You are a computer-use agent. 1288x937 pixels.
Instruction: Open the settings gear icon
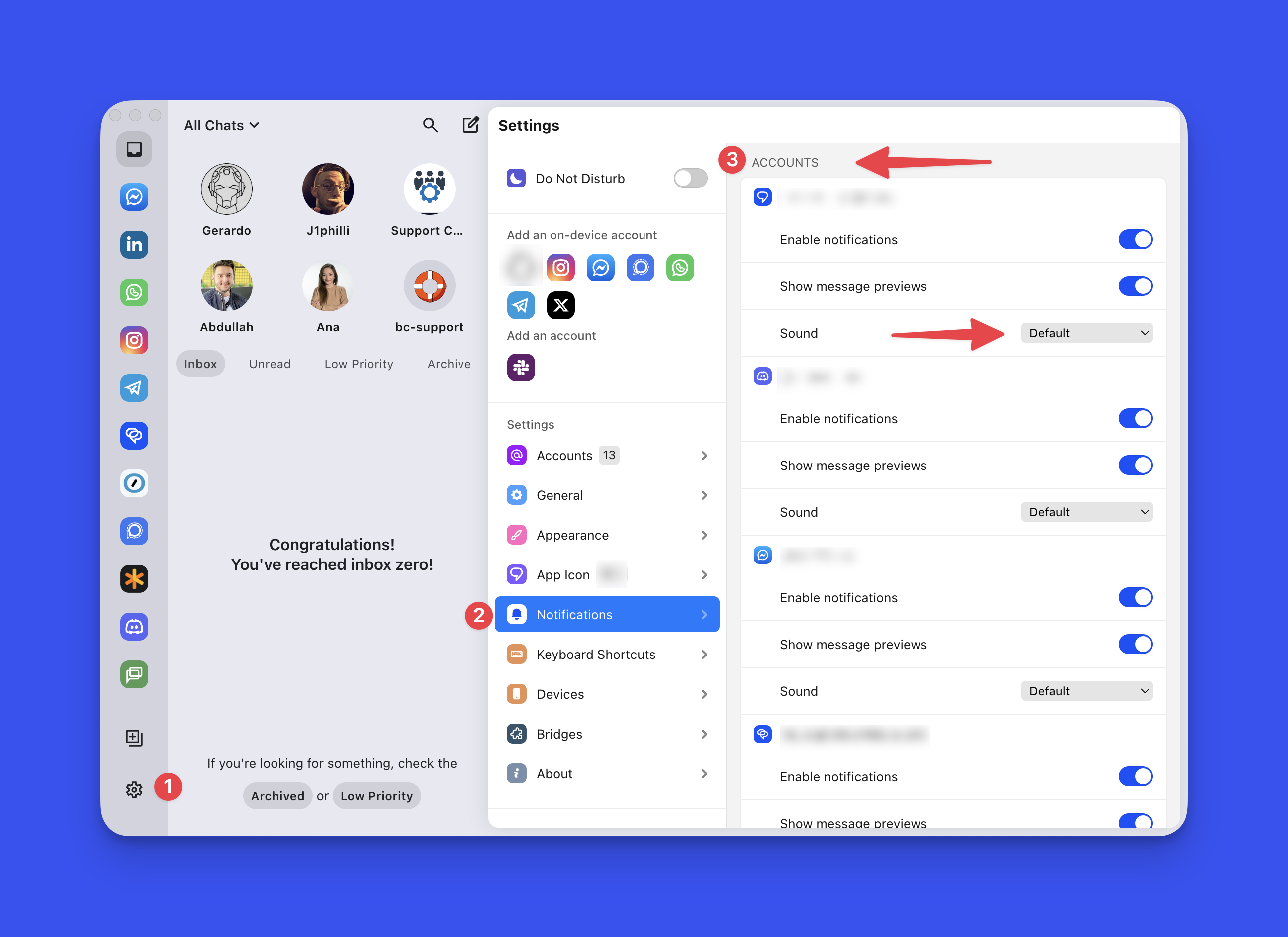pos(134,789)
